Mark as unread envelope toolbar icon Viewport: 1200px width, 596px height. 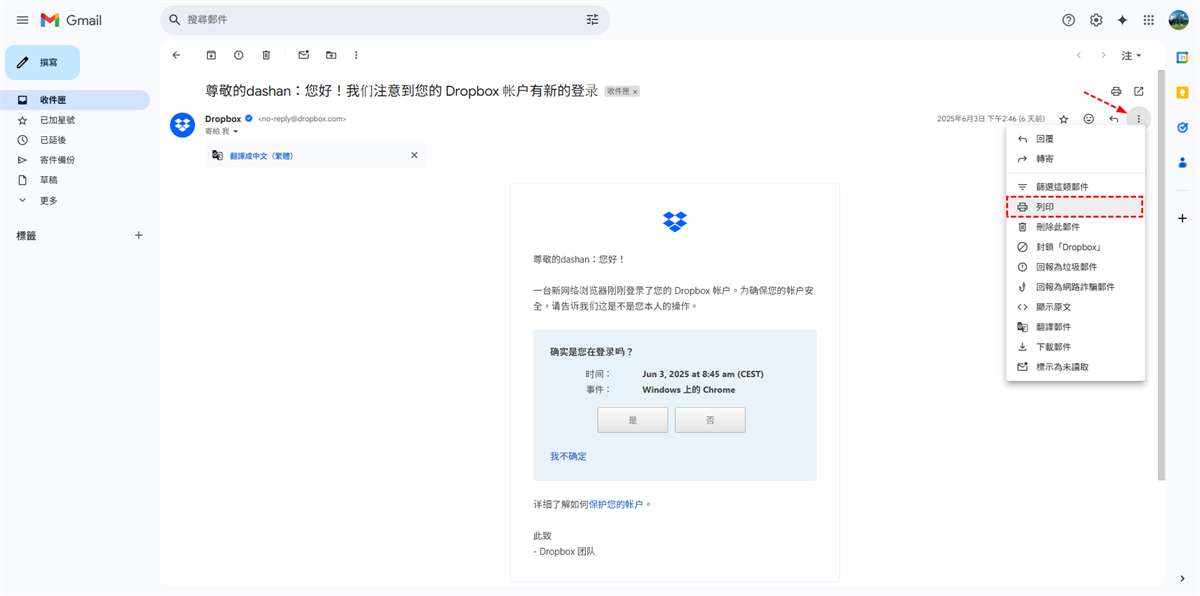[304, 55]
